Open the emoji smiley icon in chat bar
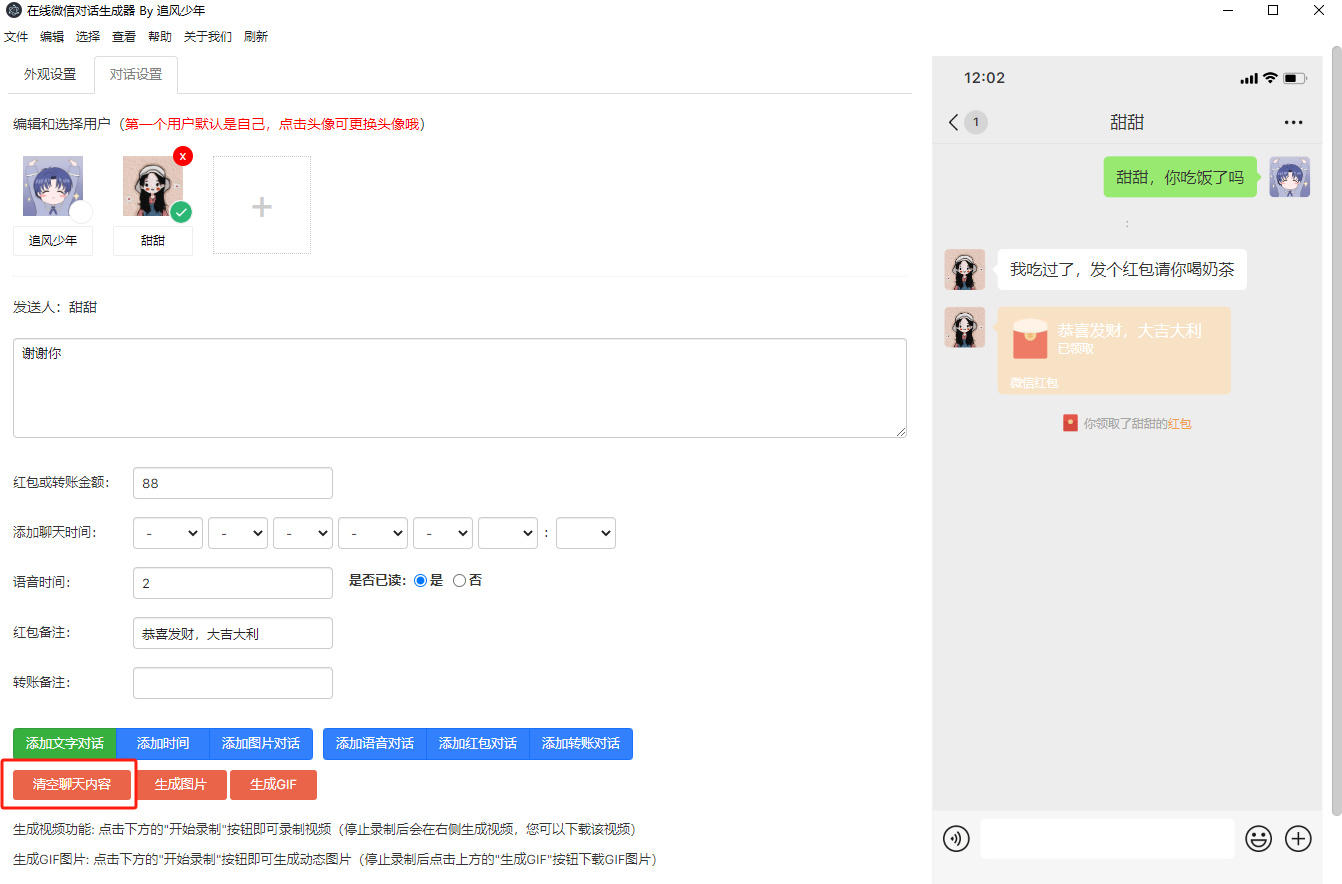The image size is (1342, 884). click(1258, 839)
